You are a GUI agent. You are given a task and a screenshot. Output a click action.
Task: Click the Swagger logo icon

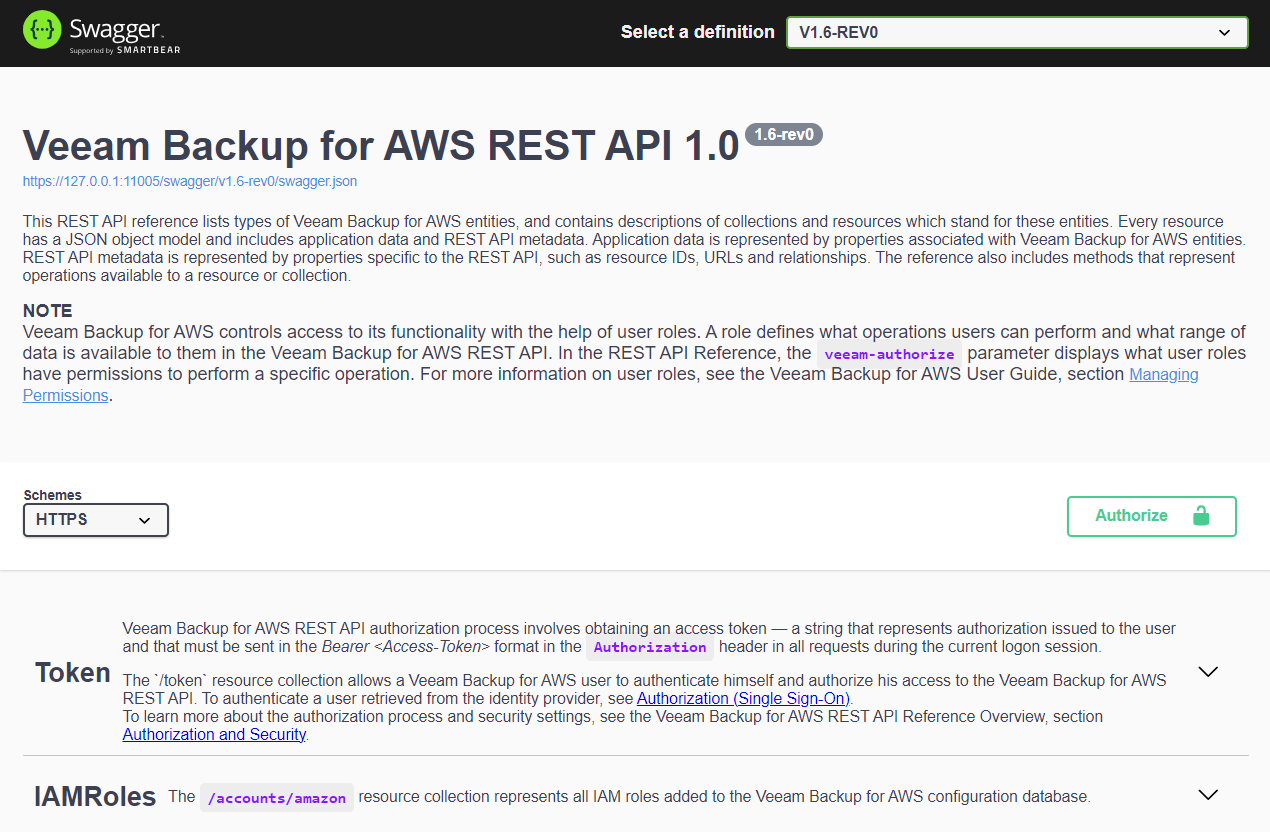click(x=41, y=31)
